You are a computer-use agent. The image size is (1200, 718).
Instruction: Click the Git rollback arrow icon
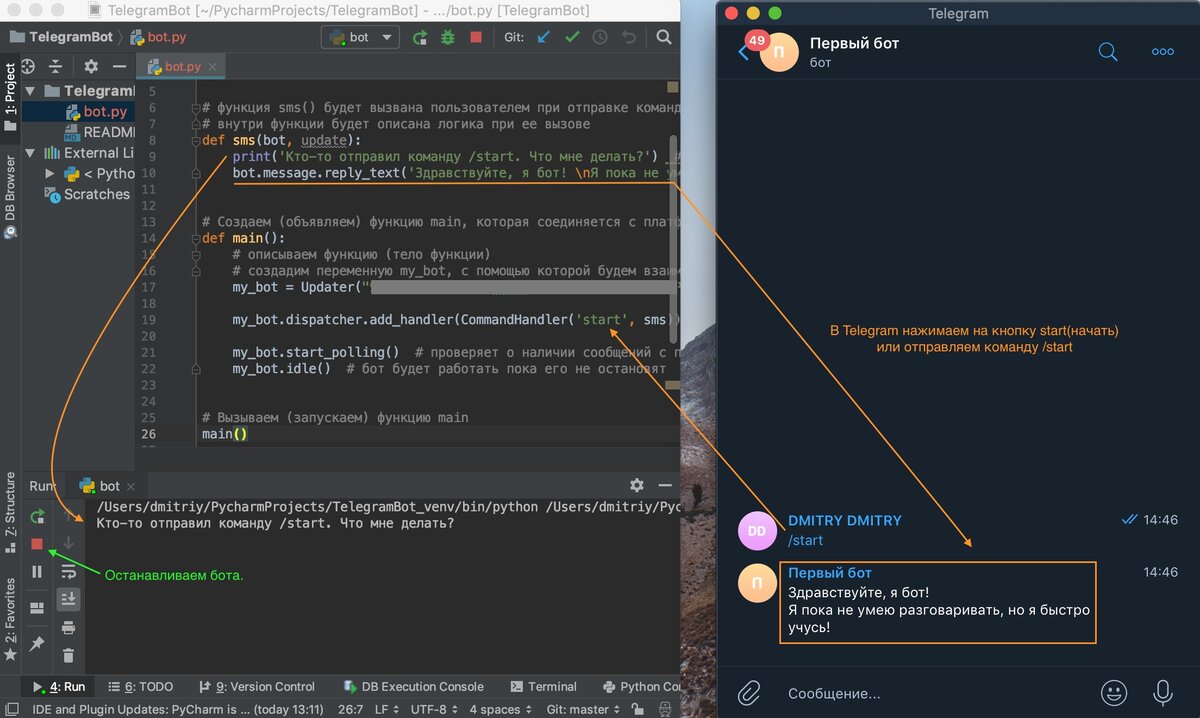(629, 38)
